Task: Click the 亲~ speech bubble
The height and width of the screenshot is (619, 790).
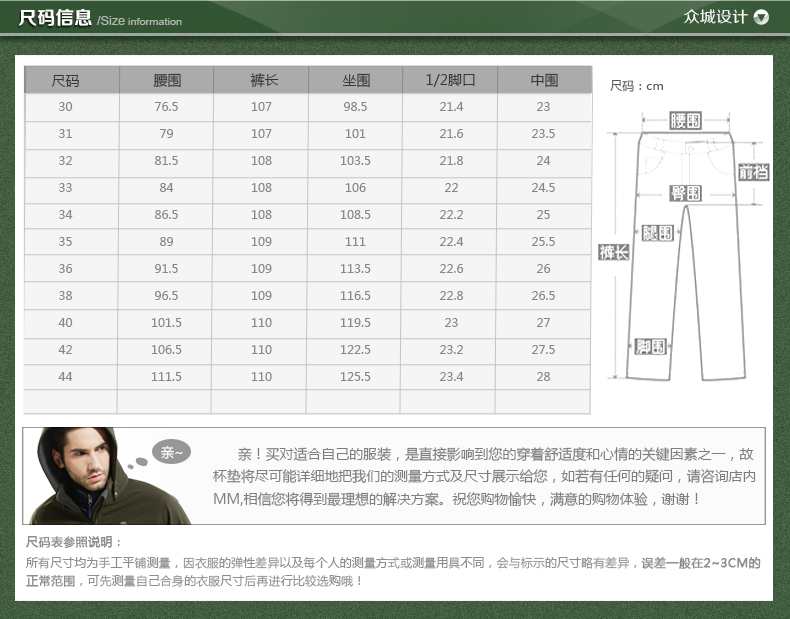Action: (x=171, y=452)
